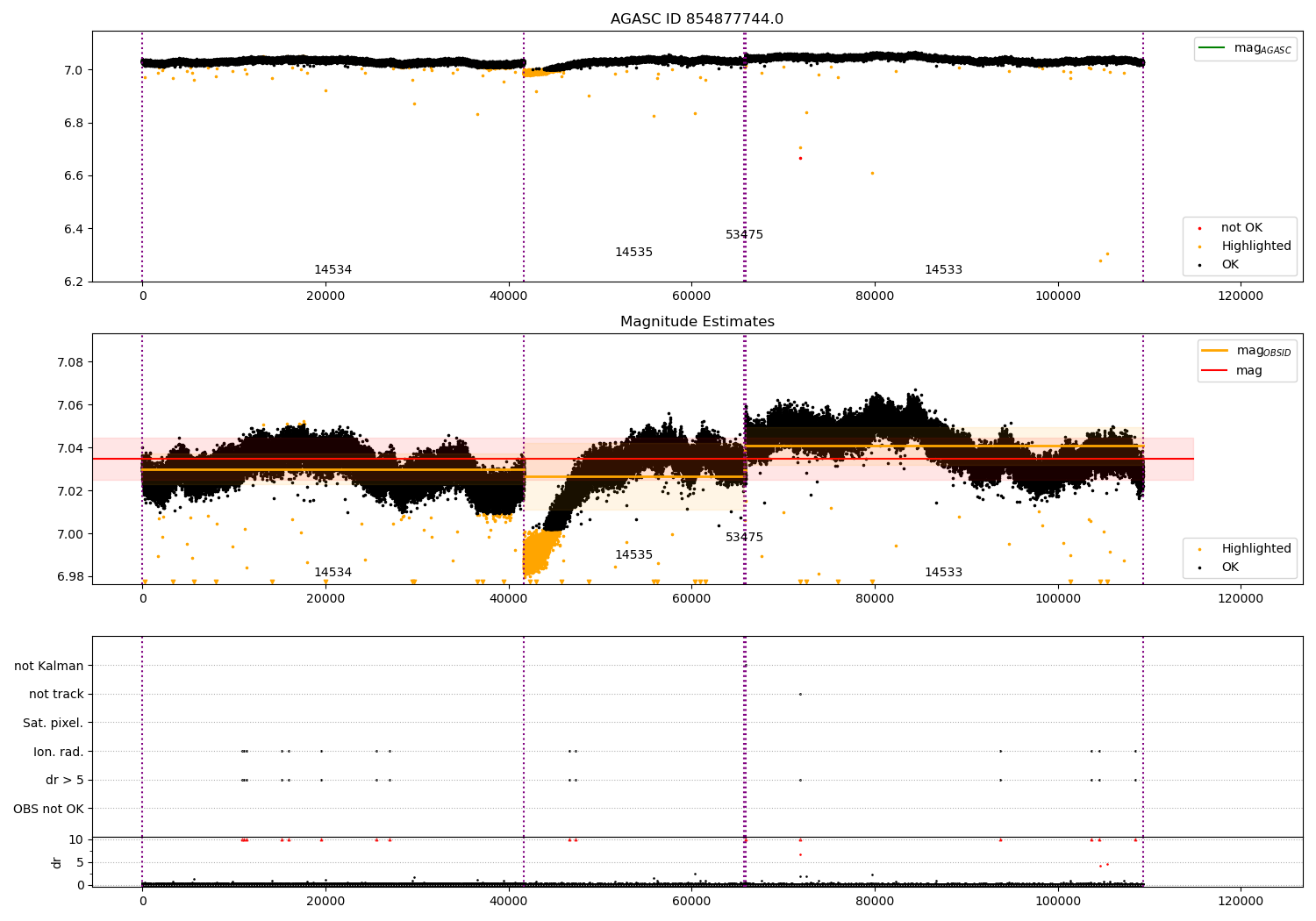Click 'OK' legend entry in middle plot
This screenshot has width=1316, height=921.
1230,568
